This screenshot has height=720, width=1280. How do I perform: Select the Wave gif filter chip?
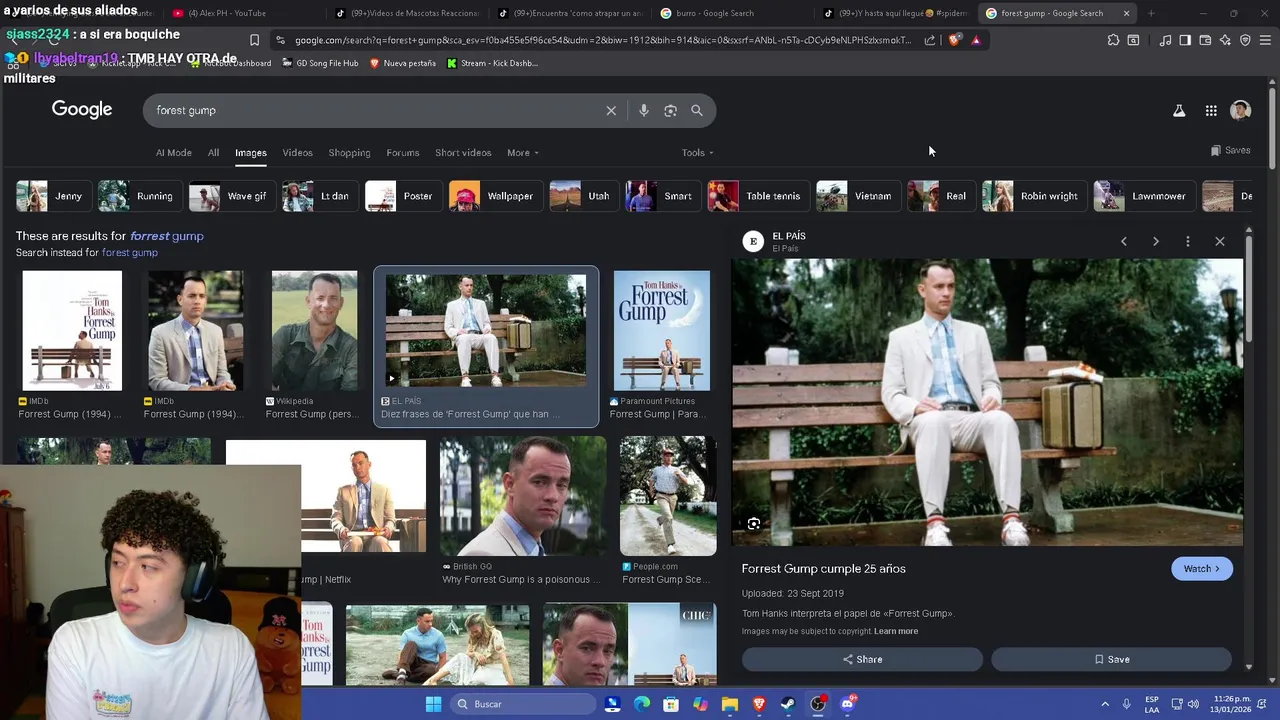[233, 196]
